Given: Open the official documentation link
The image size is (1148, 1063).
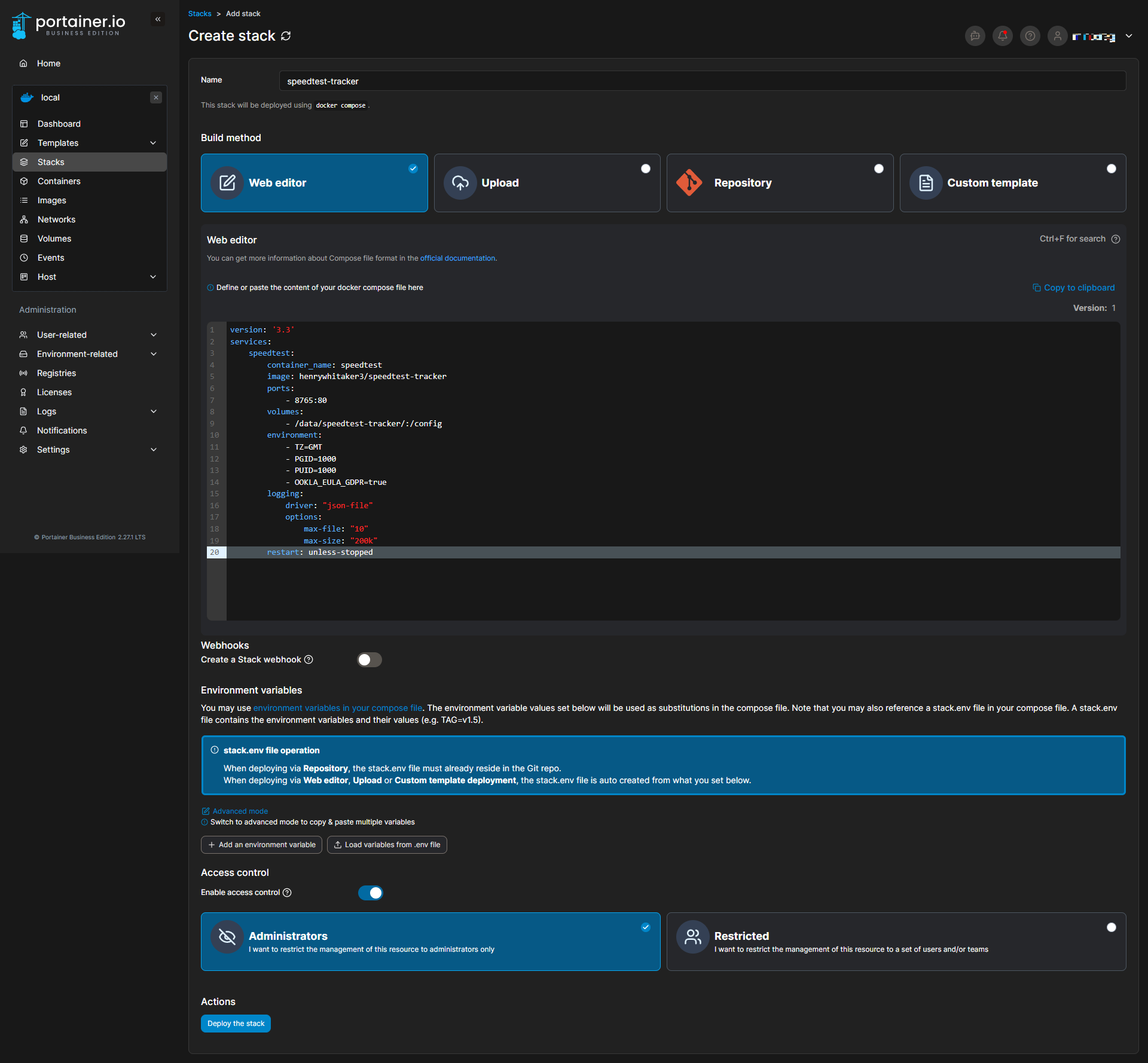Looking at the screenshot, I should click(457, 258).
